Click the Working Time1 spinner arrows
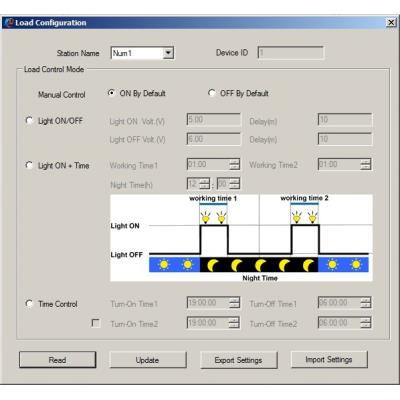This screenshot has width=400, height=400. pyautogui.click(x=235, y=164)
